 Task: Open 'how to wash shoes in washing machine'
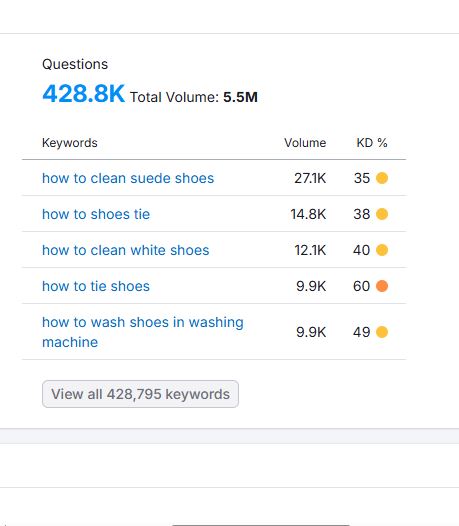pyautogui.click(x=143, y=332)
